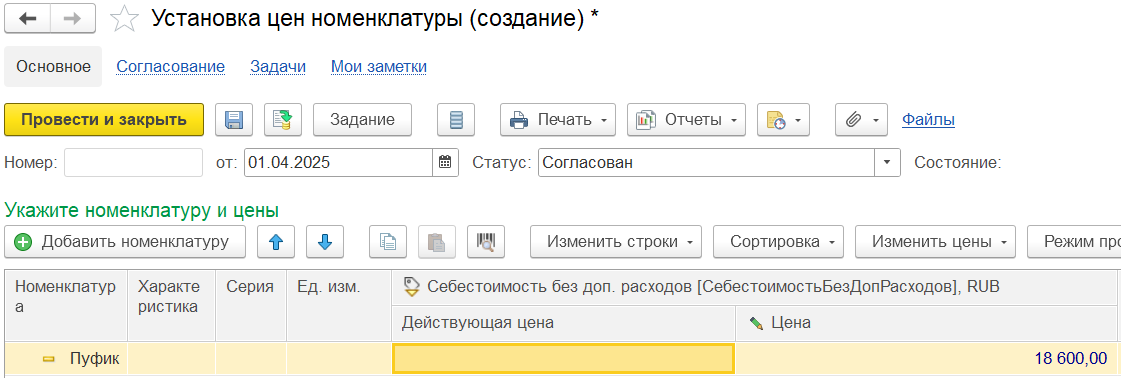Expand the Статус dropdown arrow
The width and height of the screenshot is (1121, 378).
pos(887,162)
